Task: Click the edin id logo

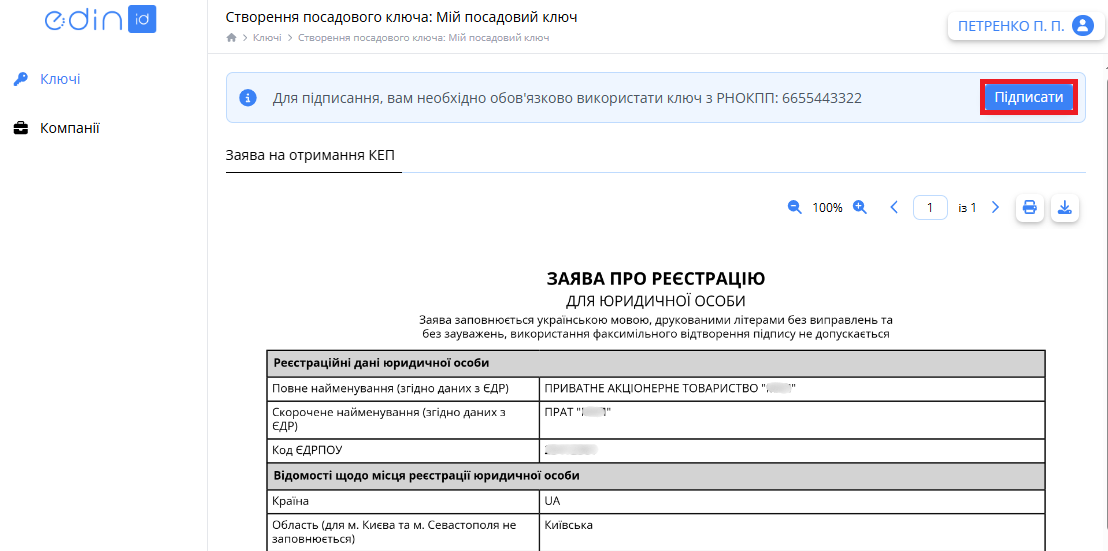Action: click(x=100, y=21)
